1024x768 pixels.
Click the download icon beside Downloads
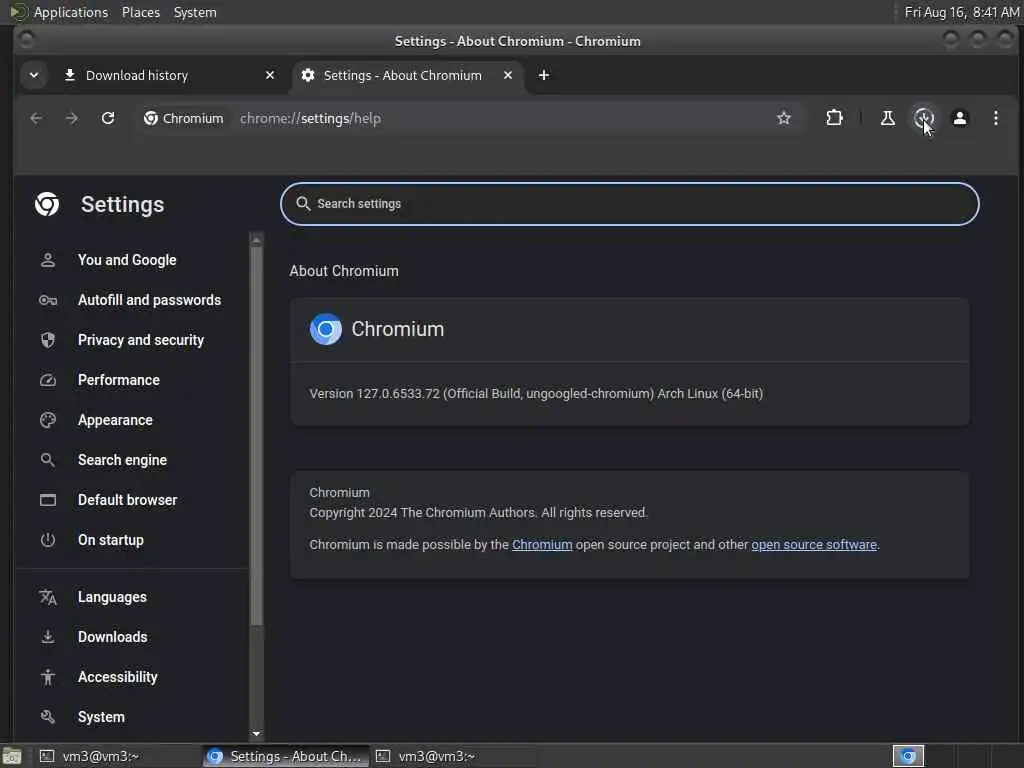48,637
